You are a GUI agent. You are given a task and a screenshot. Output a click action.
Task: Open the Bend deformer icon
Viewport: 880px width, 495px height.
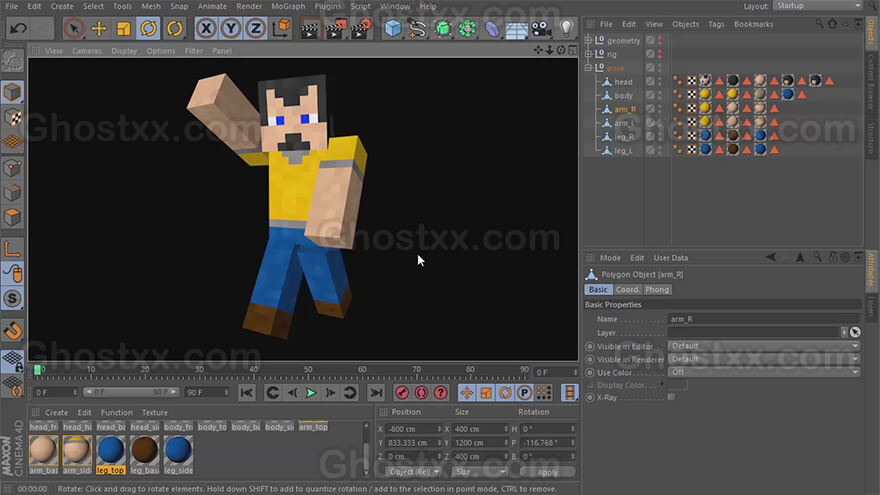point(492,28)
